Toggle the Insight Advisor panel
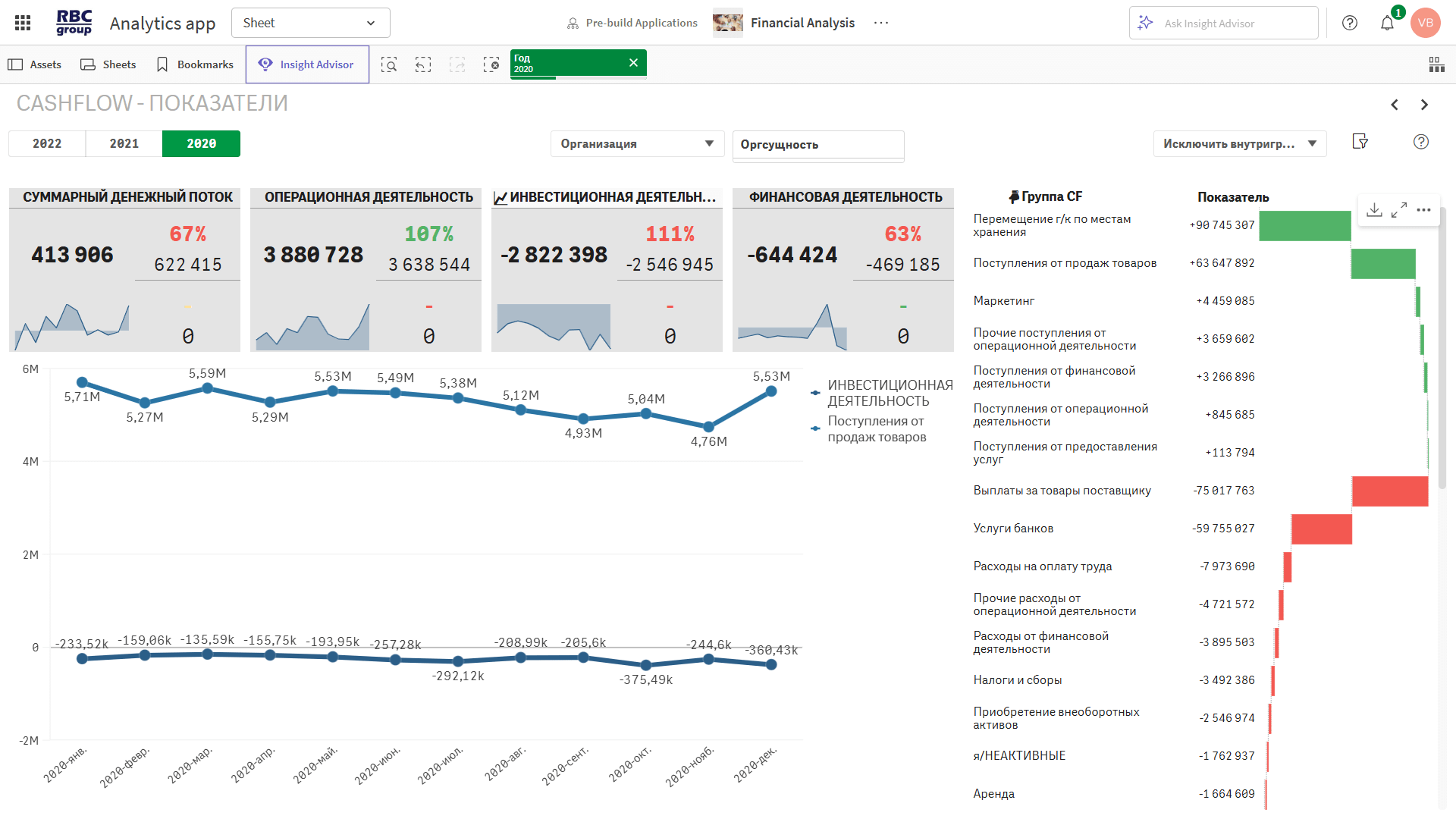Screen dimensions: 1456x819 coord(307,64)
